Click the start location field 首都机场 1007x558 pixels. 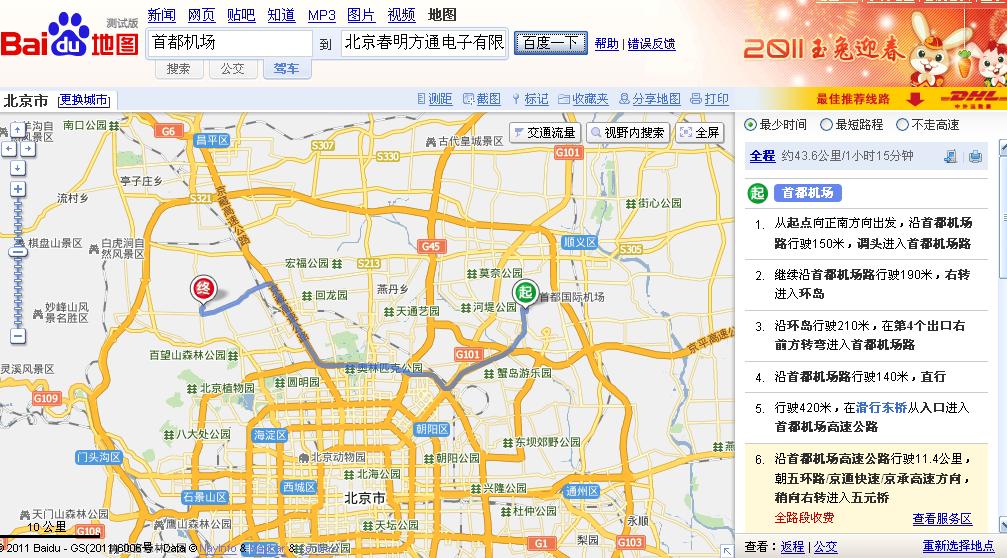229,43
